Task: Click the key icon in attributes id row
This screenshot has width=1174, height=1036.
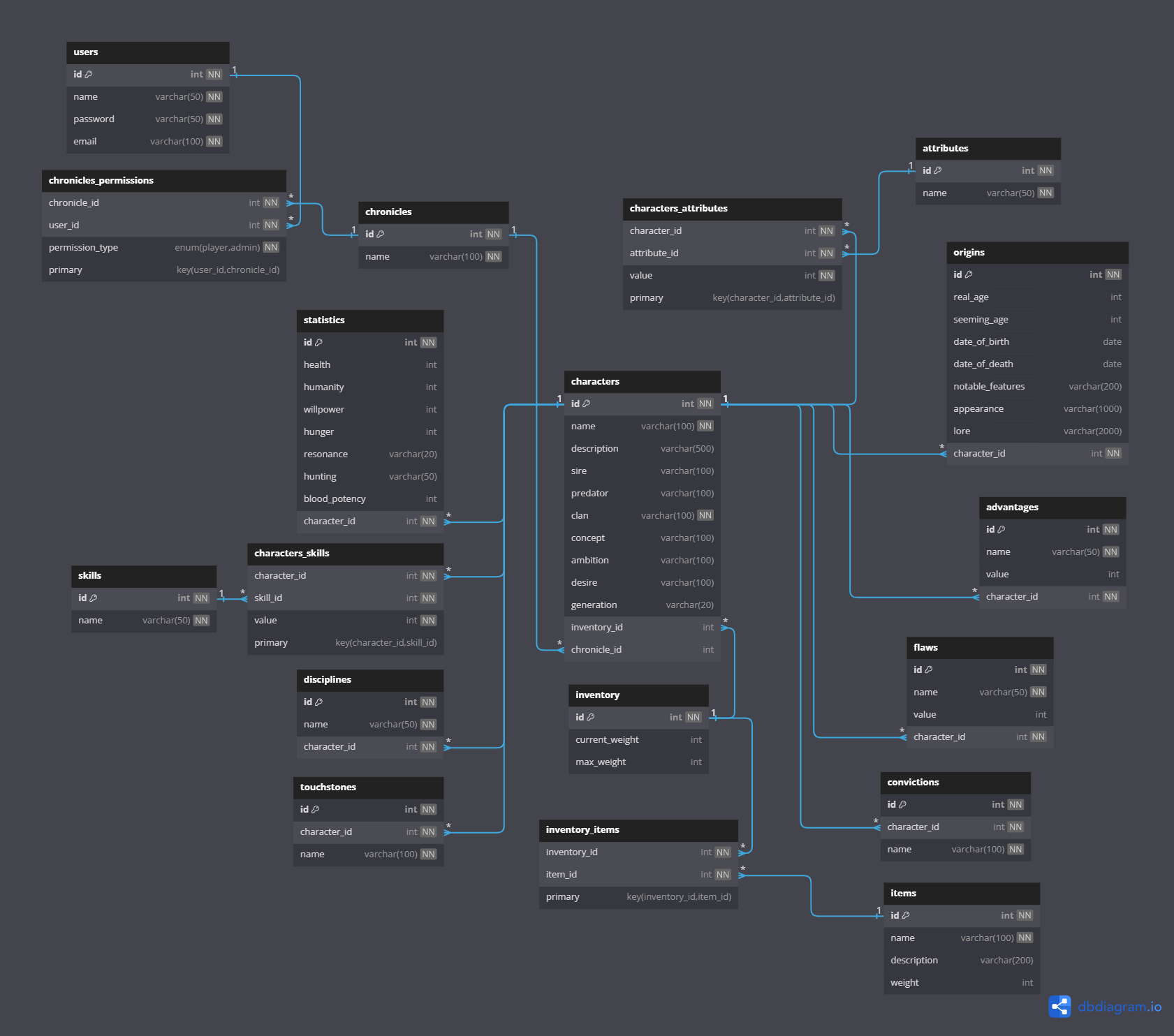Action: (938, 171)
